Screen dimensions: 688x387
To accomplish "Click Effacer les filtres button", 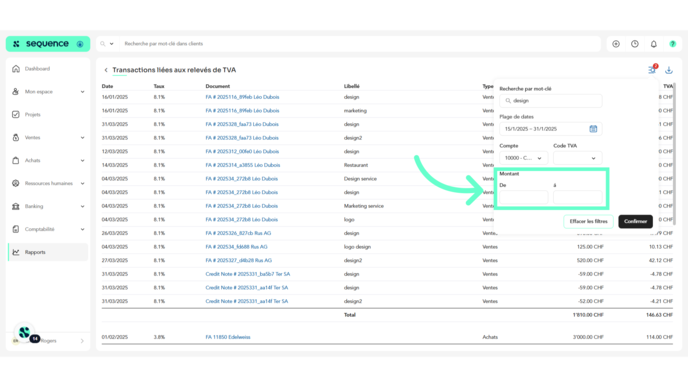I will tap(588, 222).
